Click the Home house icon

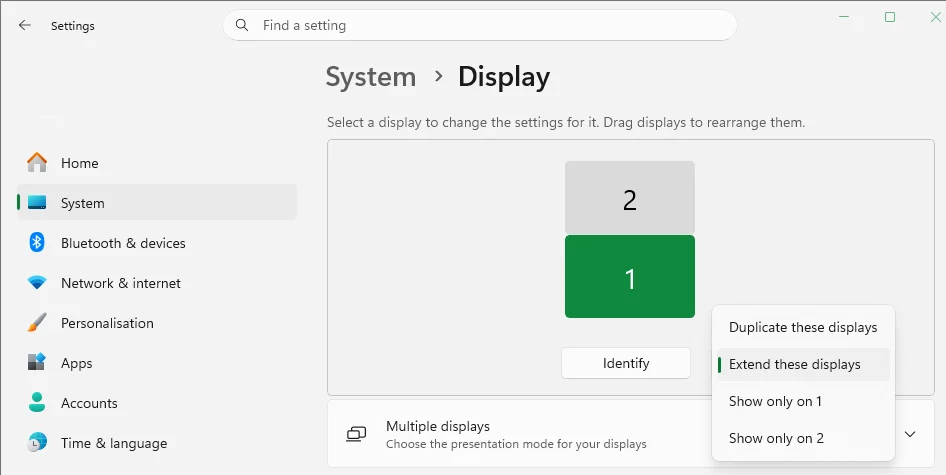37,163
